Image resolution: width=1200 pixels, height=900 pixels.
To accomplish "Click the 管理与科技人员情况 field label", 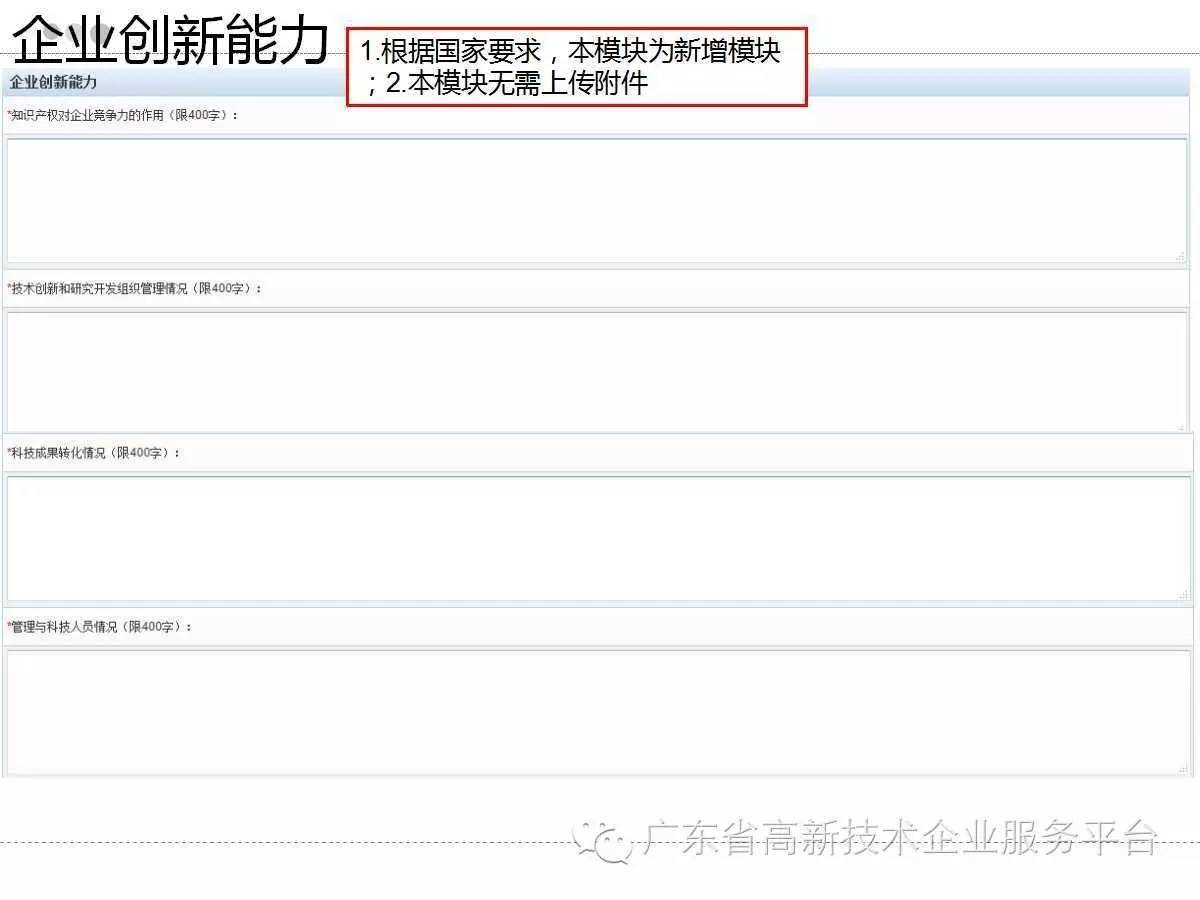I will (100, 627).
